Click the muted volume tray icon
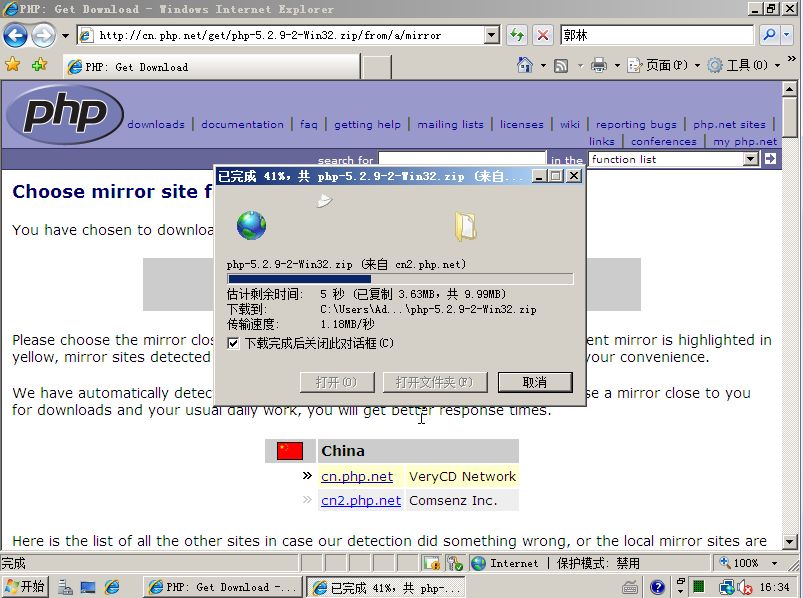This screenshot has height=598, width=803. (744, 587)
